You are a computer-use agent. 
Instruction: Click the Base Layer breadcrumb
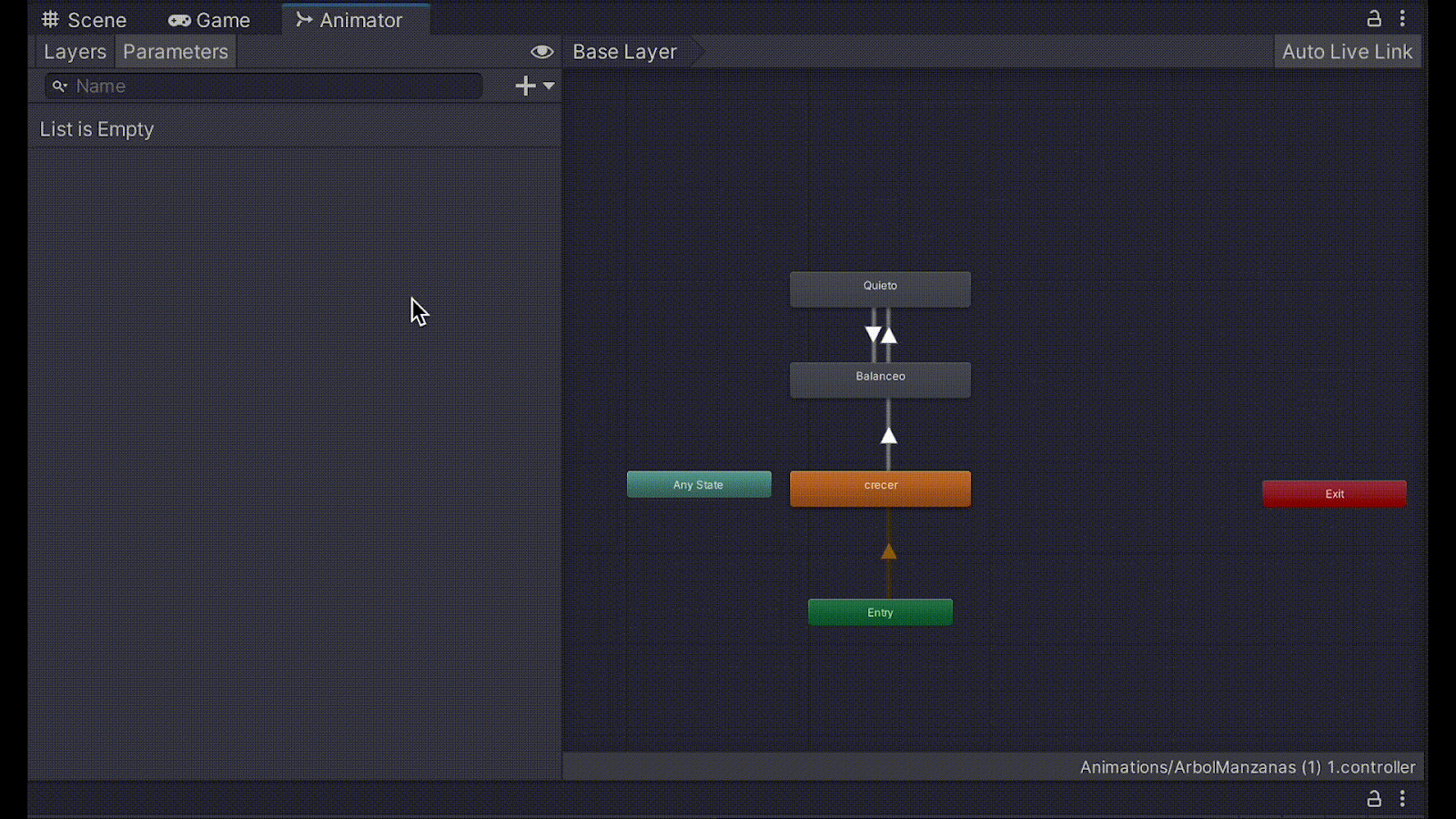coord(625,52)
